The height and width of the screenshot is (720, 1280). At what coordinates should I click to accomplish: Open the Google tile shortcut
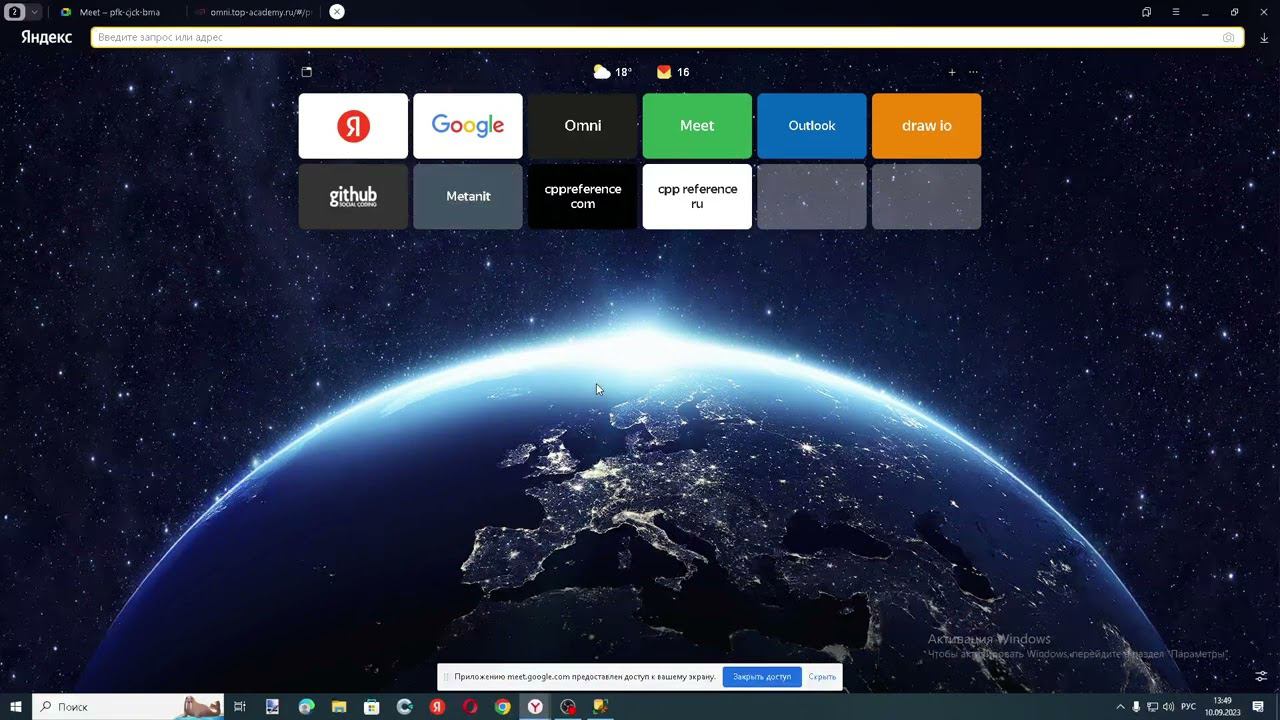pyautogui.click(x=468, y=126)
